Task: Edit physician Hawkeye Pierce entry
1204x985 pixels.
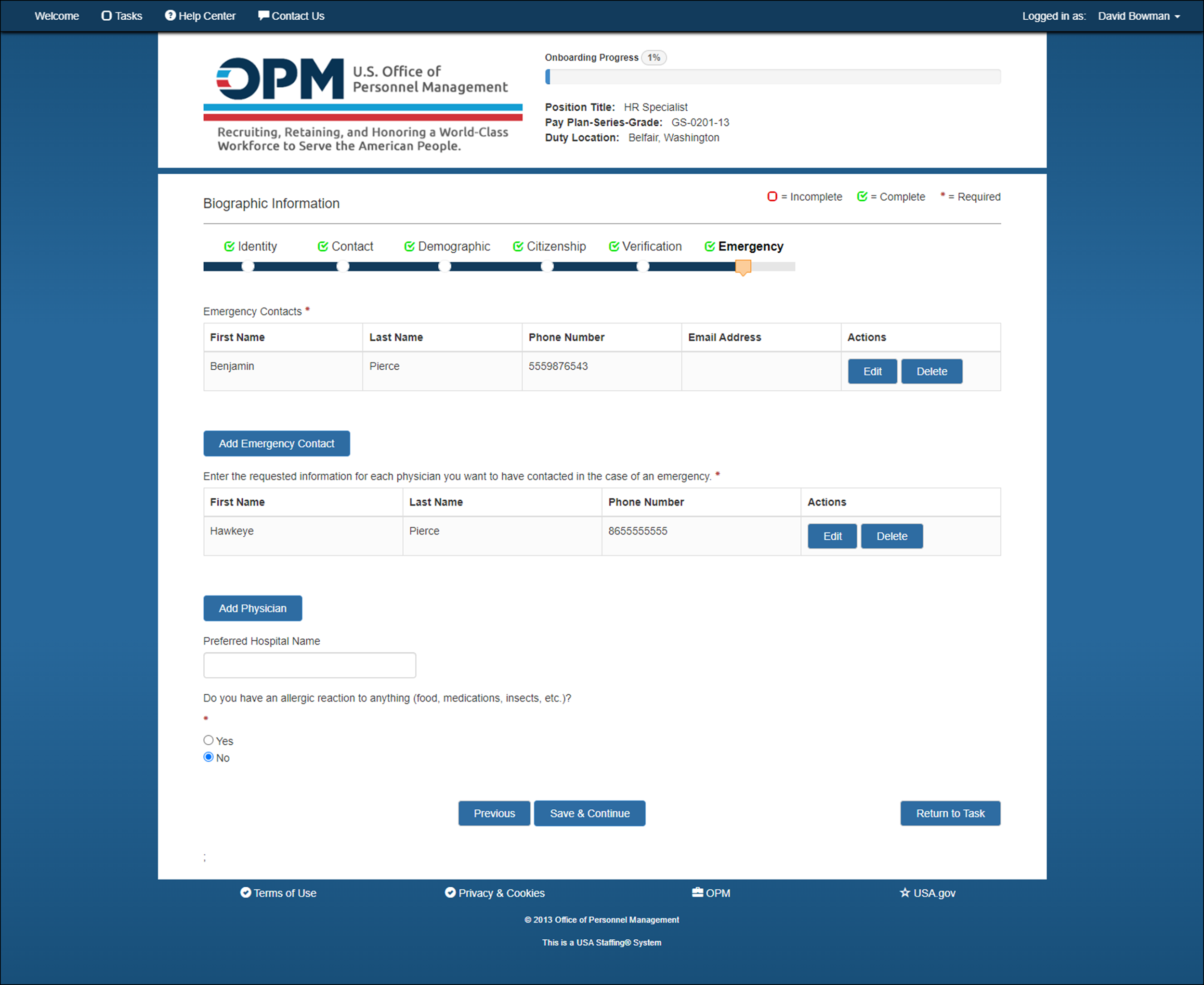Action: (x=832, y=536)
